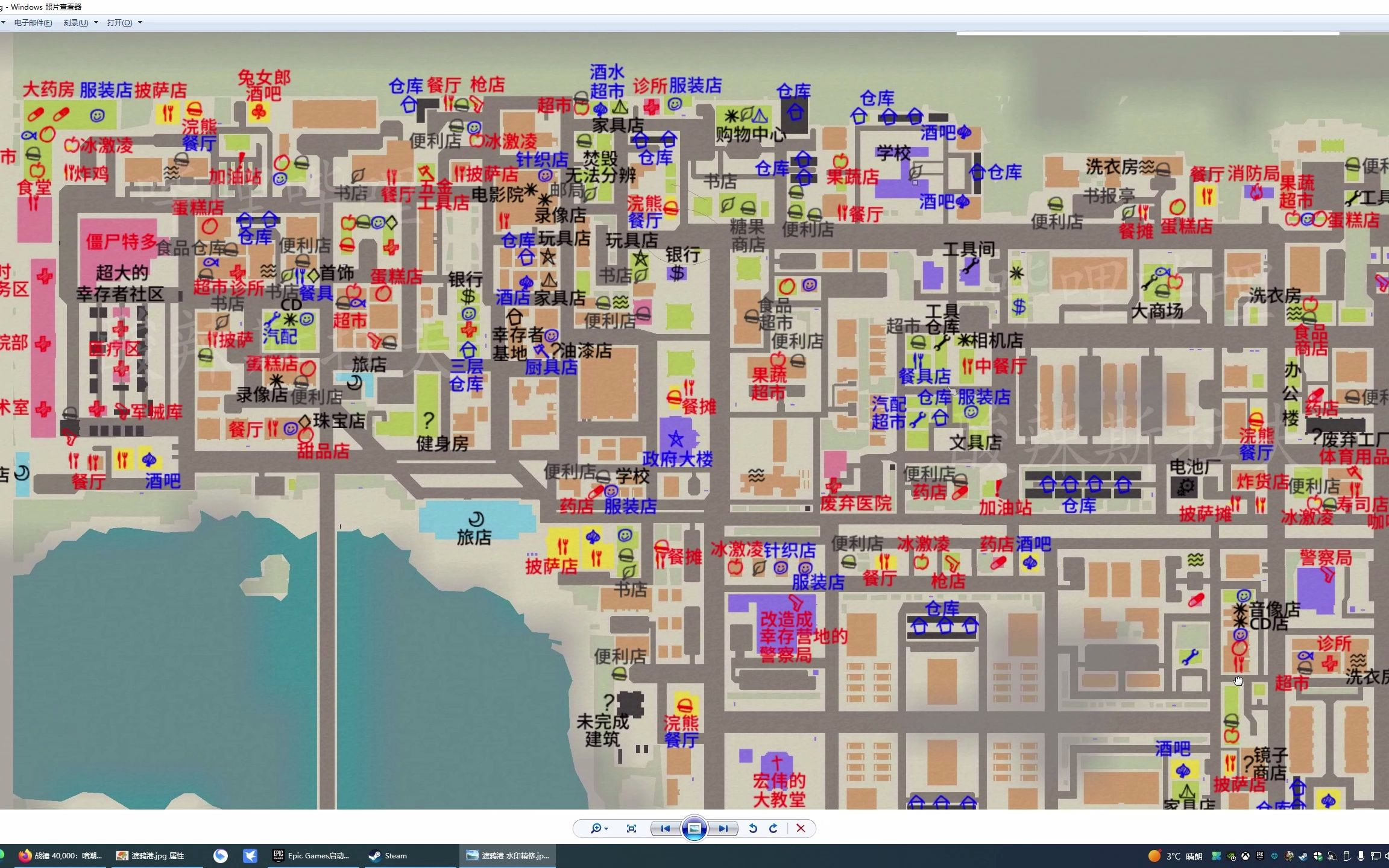Open the 刻录(U) menu
The height and width of the screenshot is (868, 1389).
[x=76, y=23]
